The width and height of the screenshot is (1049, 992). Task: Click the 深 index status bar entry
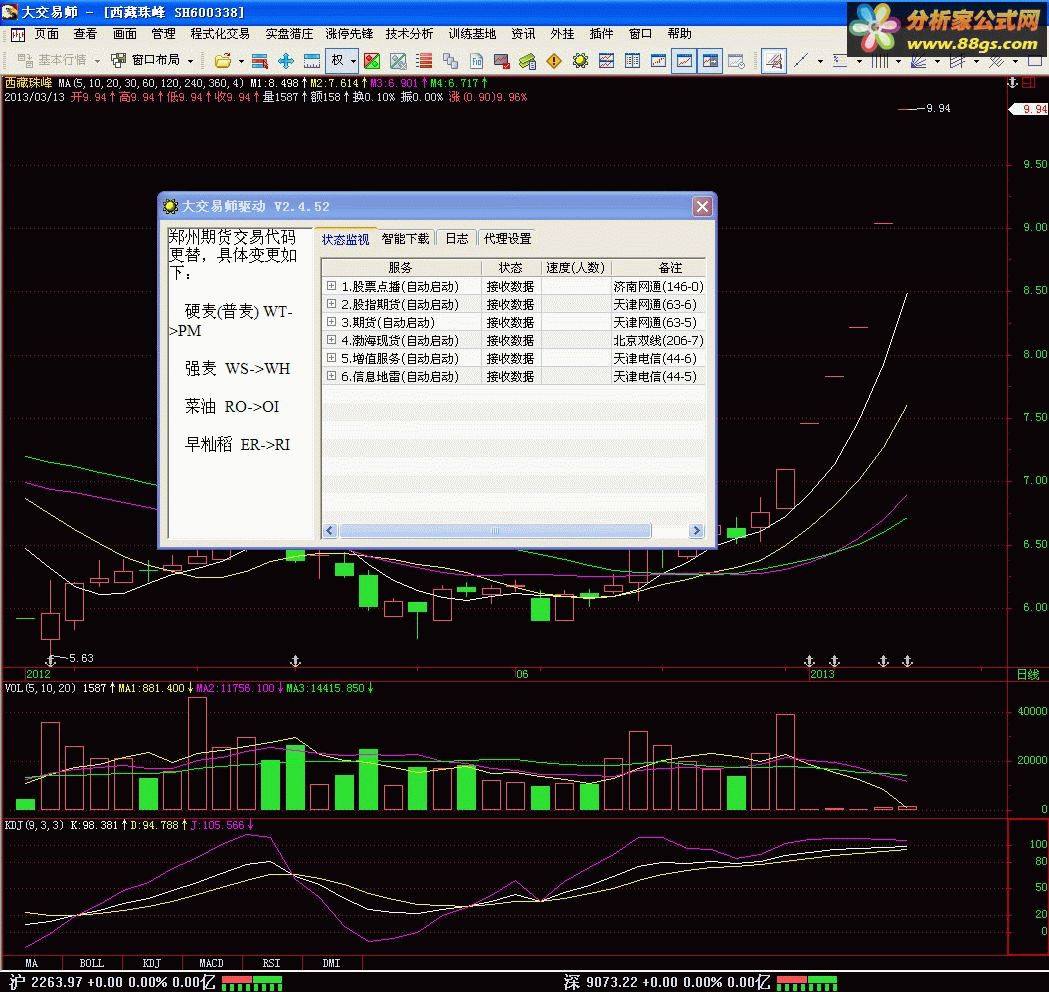tap(666, 983)
